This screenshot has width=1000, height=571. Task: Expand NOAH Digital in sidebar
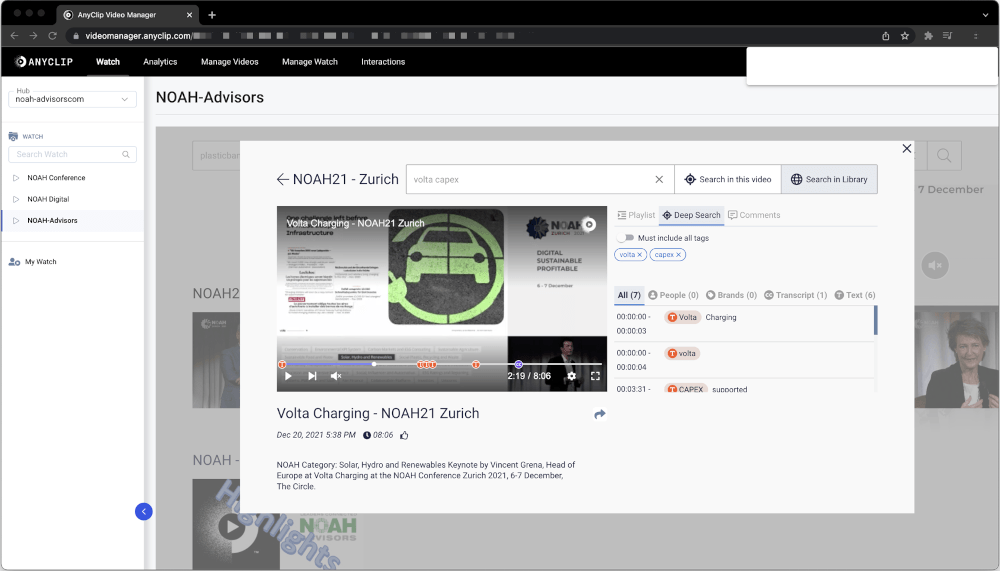point(16,199)
